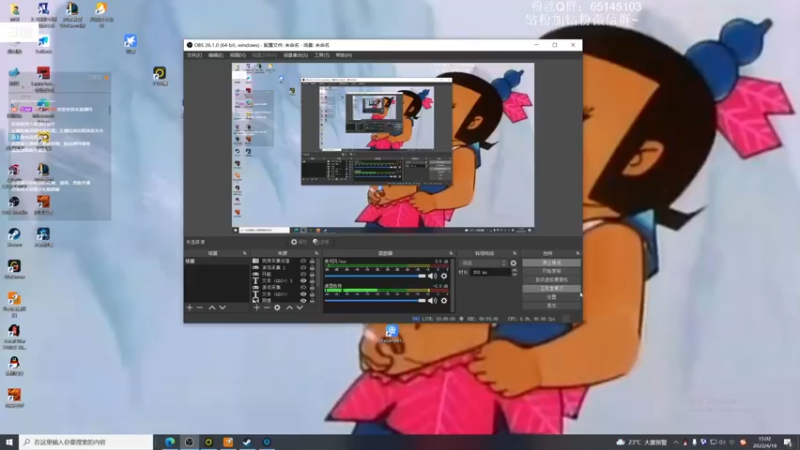Viewport: 800px width, 450px height.
Task: Select the 视频采集设备 source row
Action: click(x=285, y=261)
